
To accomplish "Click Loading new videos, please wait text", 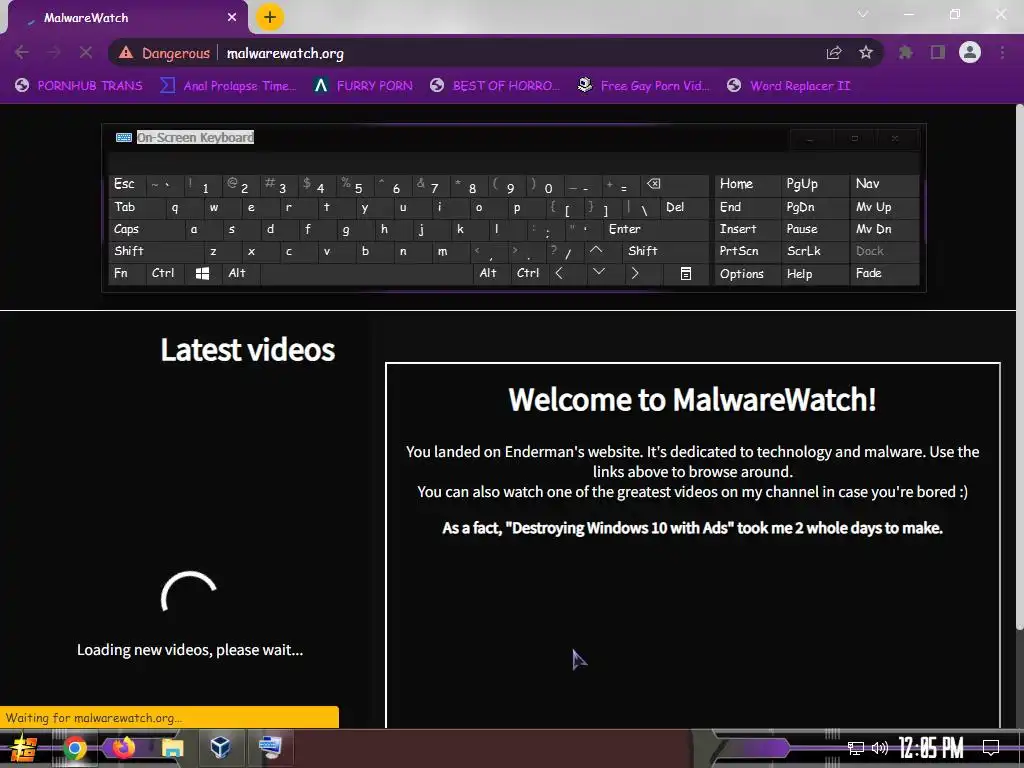I will pos(189,650).
